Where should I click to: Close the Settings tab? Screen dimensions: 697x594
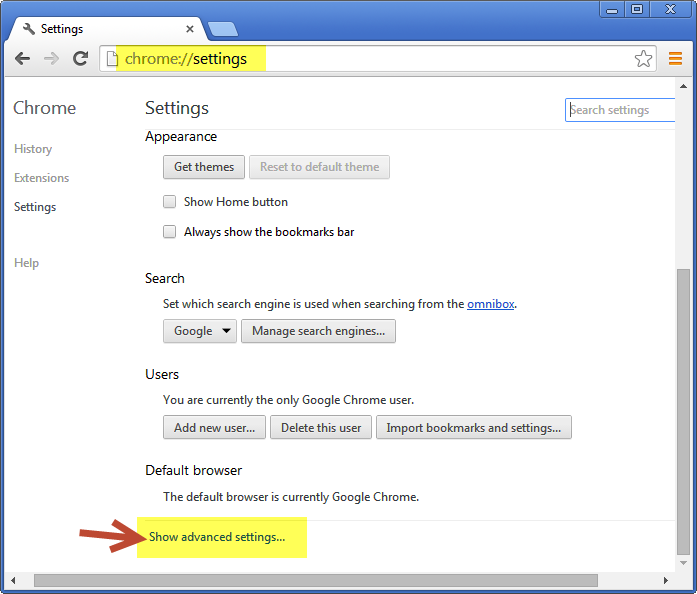pos(190,29)
